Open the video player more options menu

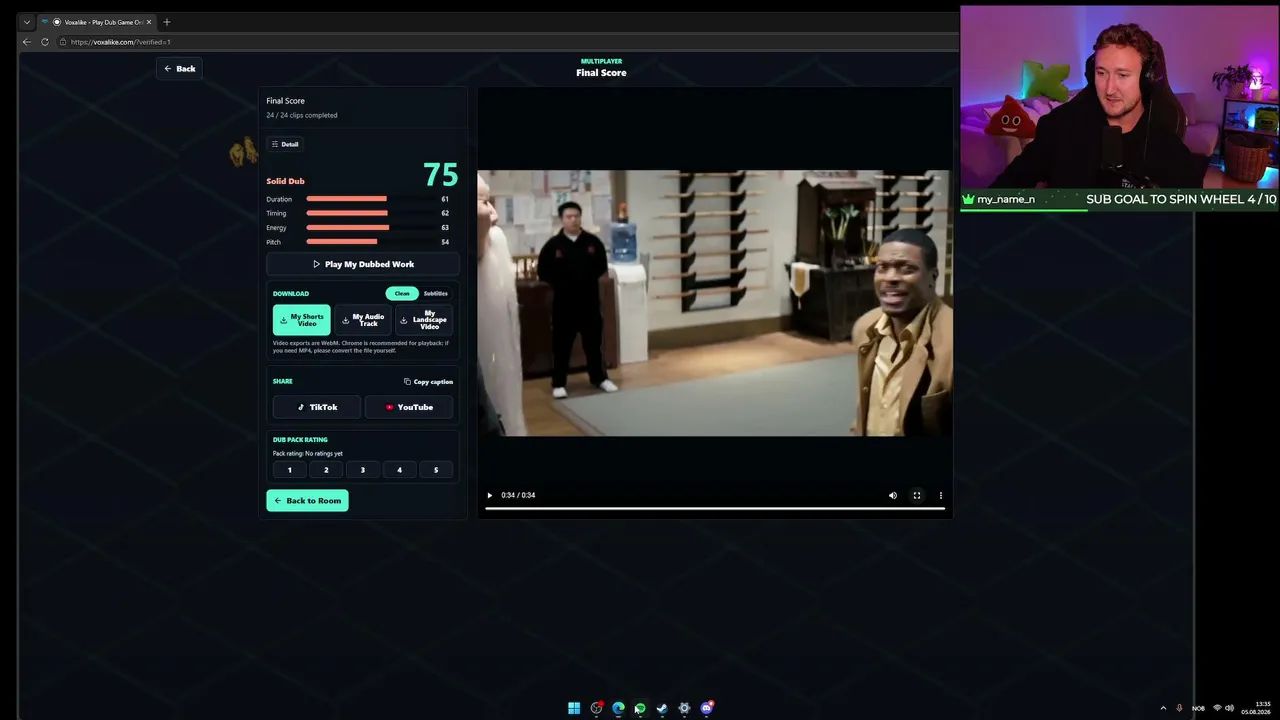tap(940, 495)
